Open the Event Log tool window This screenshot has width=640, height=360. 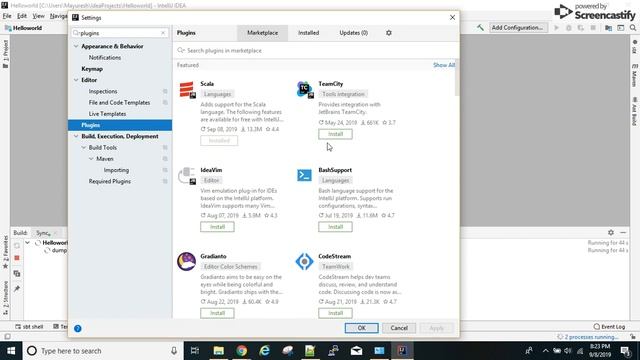point(609,327)
